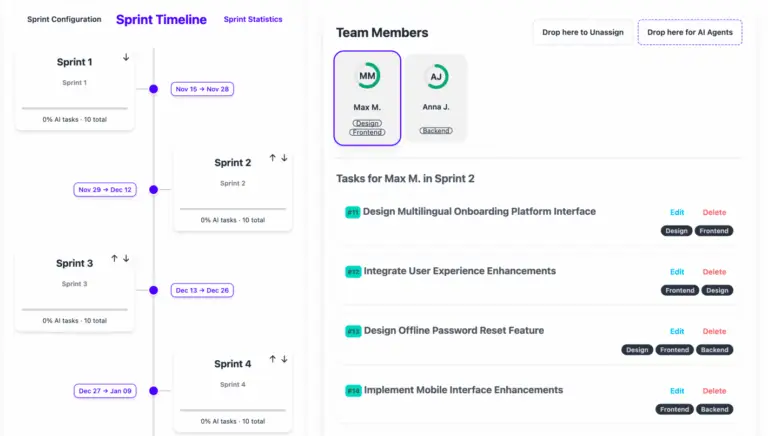This screenshot has height=436, width=768.
Task: Click the up arrow on Sprint 4
Action: [273, 360]
